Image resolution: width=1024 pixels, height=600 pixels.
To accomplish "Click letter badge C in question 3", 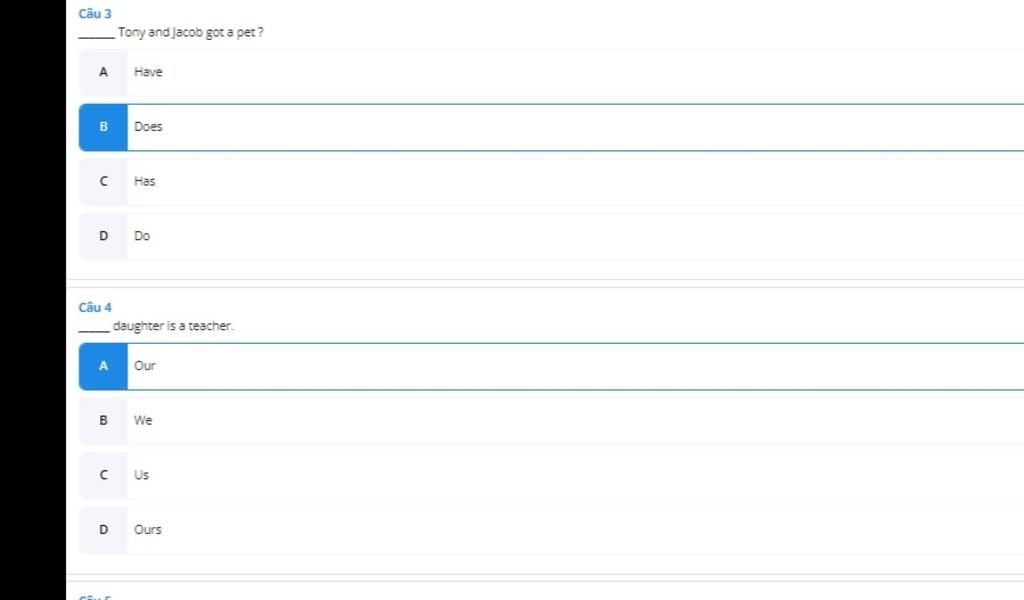I will (103, 181).
